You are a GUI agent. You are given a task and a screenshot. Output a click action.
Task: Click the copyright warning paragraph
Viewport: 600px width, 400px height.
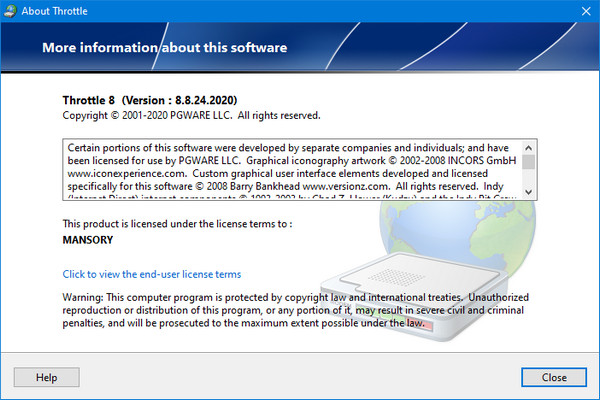290,311
